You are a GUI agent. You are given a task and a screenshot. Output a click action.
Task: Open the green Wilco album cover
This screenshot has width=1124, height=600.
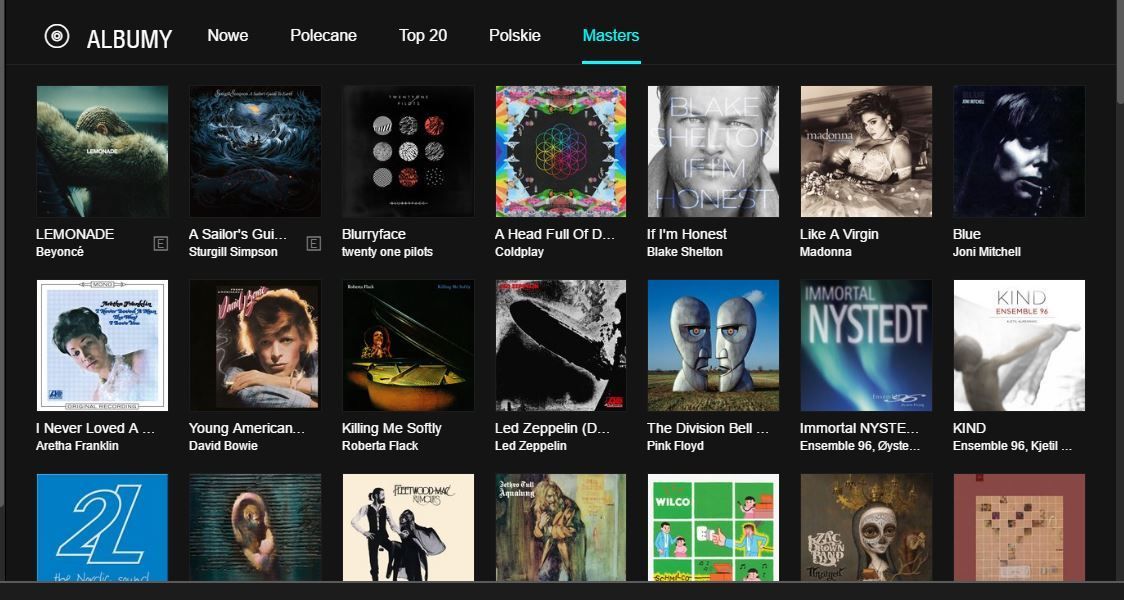(713, 527)
